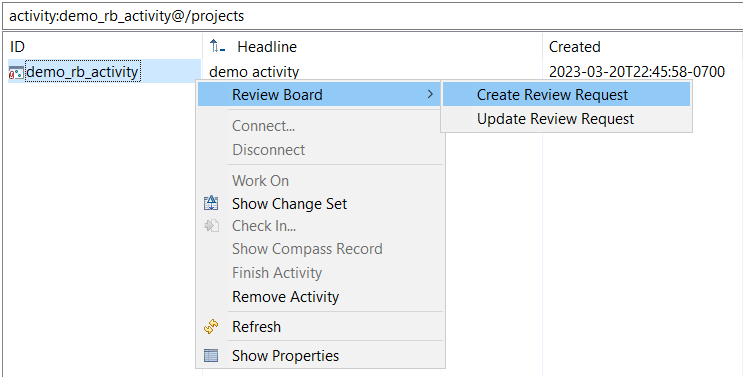Click the Refresh arrows icon
Image resolution: width=743 pixels, height=377 pixels.
pyautogui.click(x=211, y=327)
